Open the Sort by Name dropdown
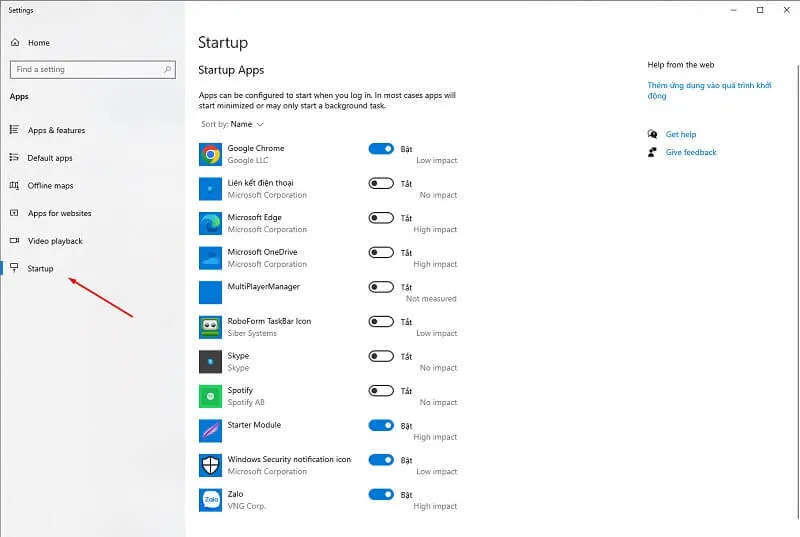800x537 pixels. coord(246,125)
